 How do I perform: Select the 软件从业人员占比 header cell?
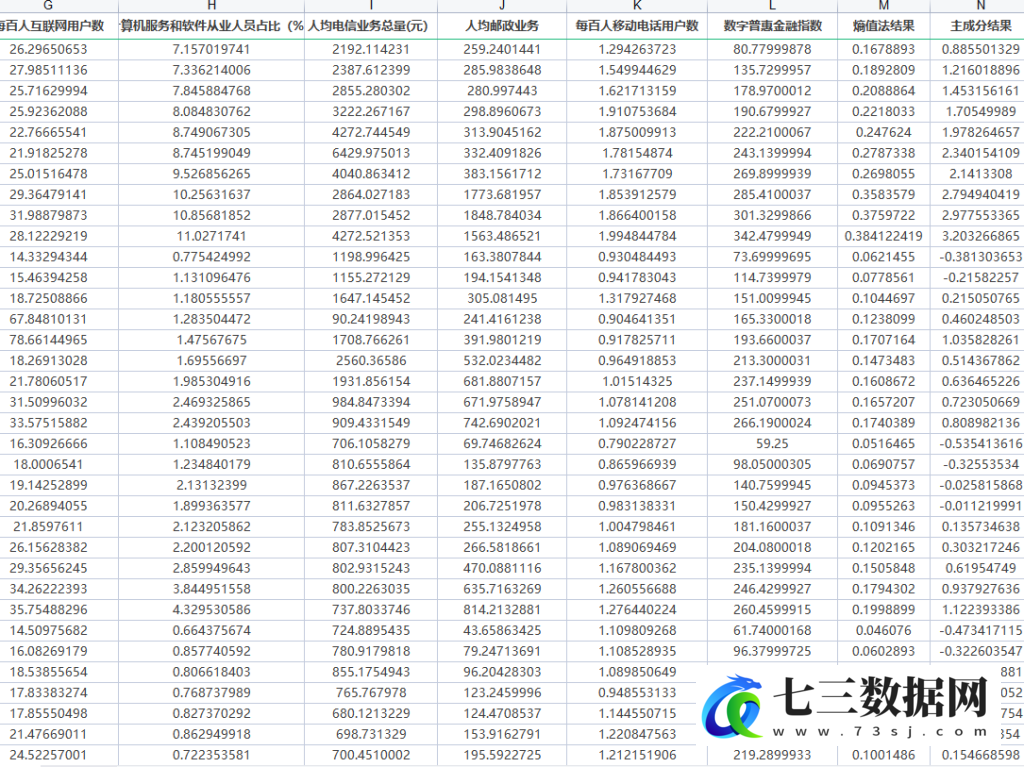coord(212,26)
